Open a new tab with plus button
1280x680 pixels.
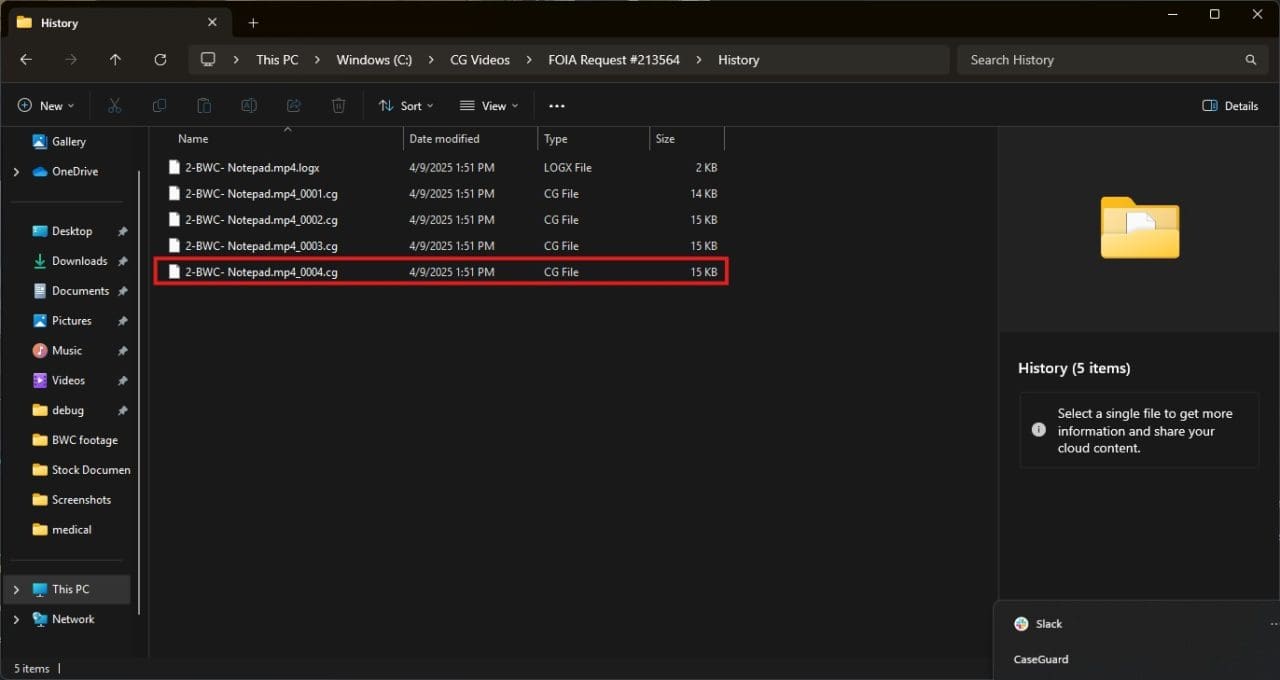[253, 23]
